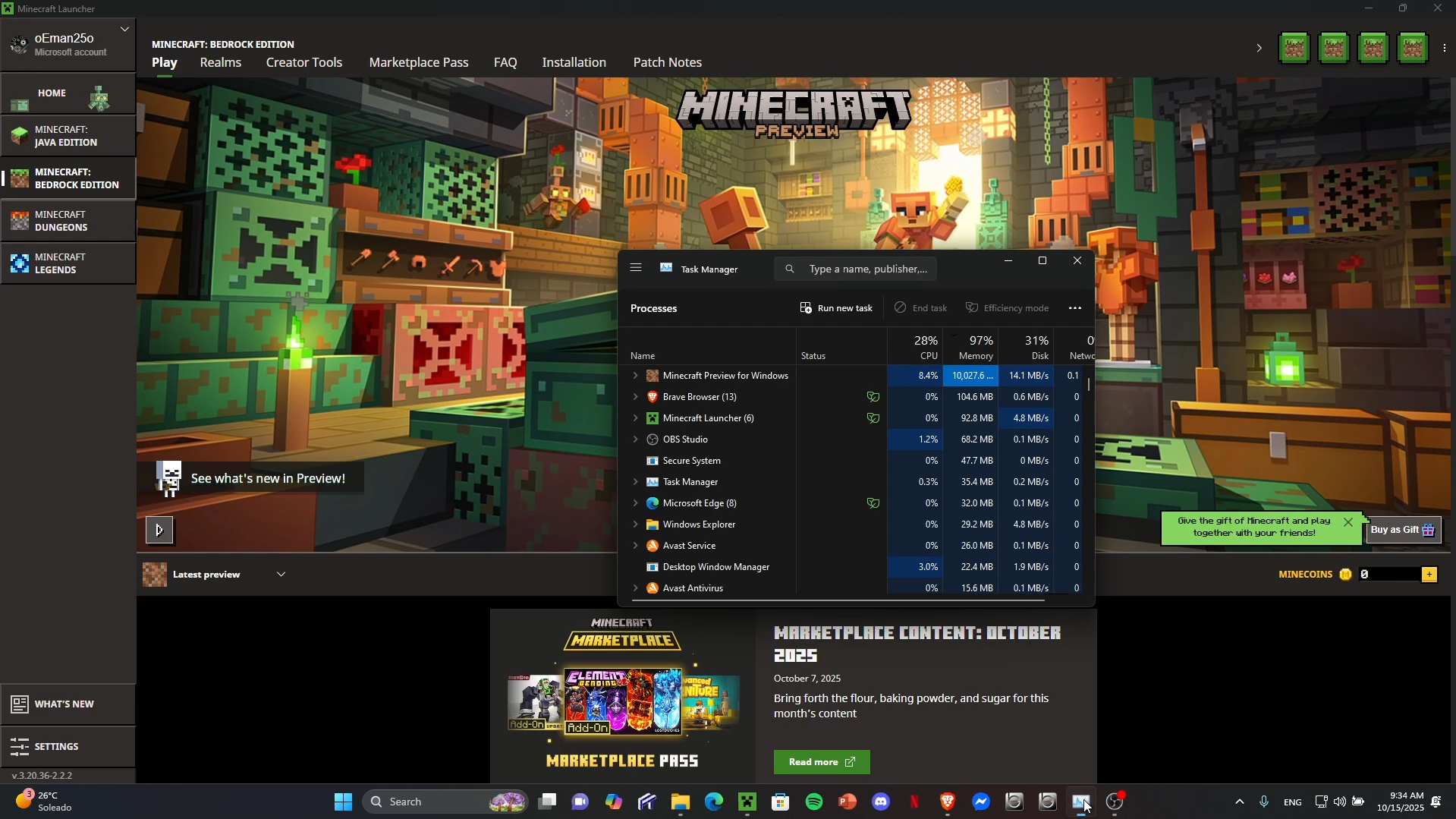The image size is (1456, 819).
Task: Click the Buy as Gift button
Action: (x=1402, y=530)
